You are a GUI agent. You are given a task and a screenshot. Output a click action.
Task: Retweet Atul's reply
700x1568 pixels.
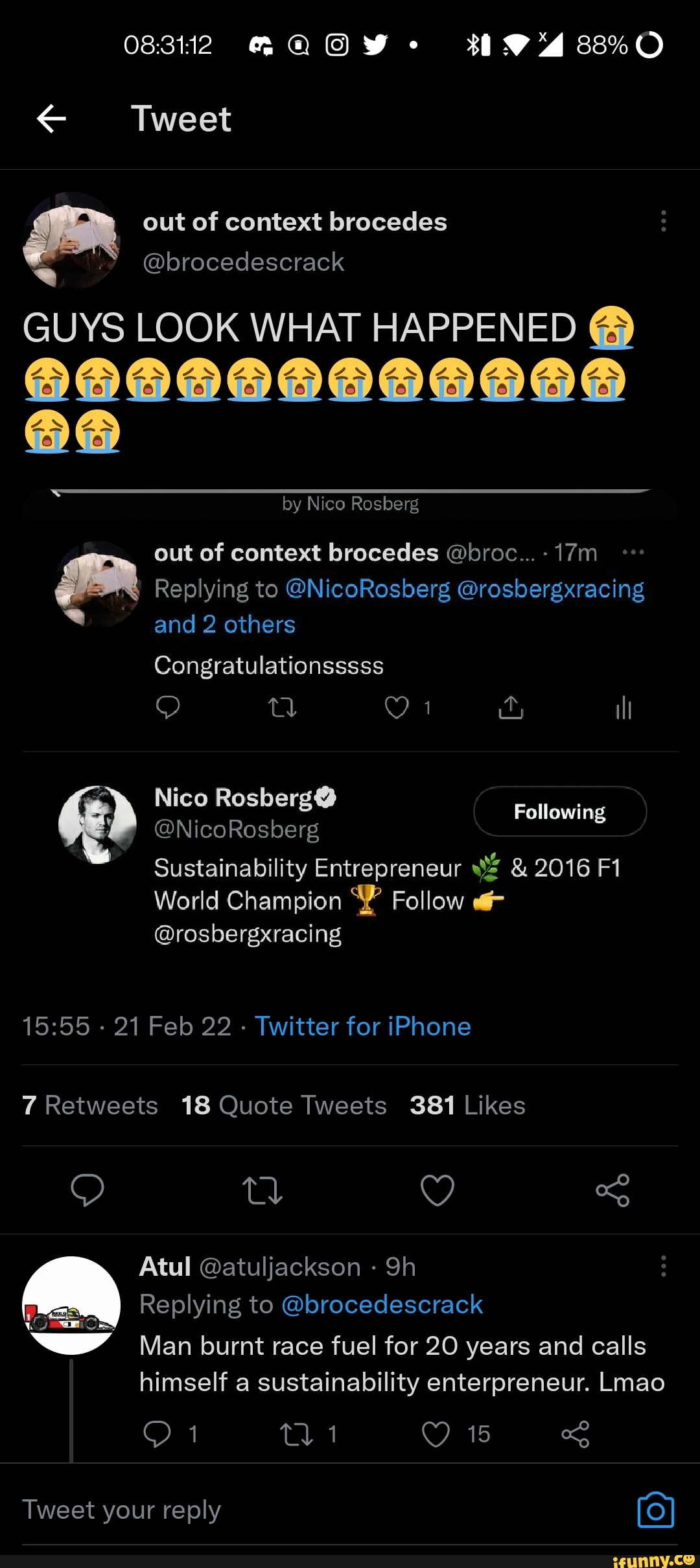[296, 1434]
